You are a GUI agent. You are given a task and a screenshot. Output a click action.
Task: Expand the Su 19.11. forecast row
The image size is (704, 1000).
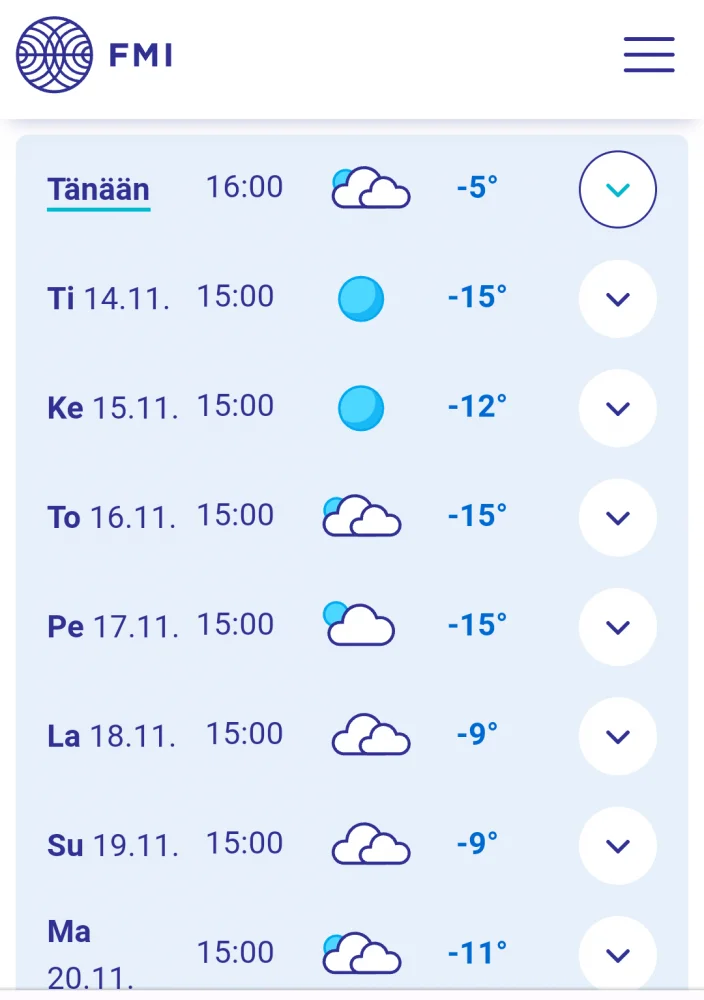618,845
